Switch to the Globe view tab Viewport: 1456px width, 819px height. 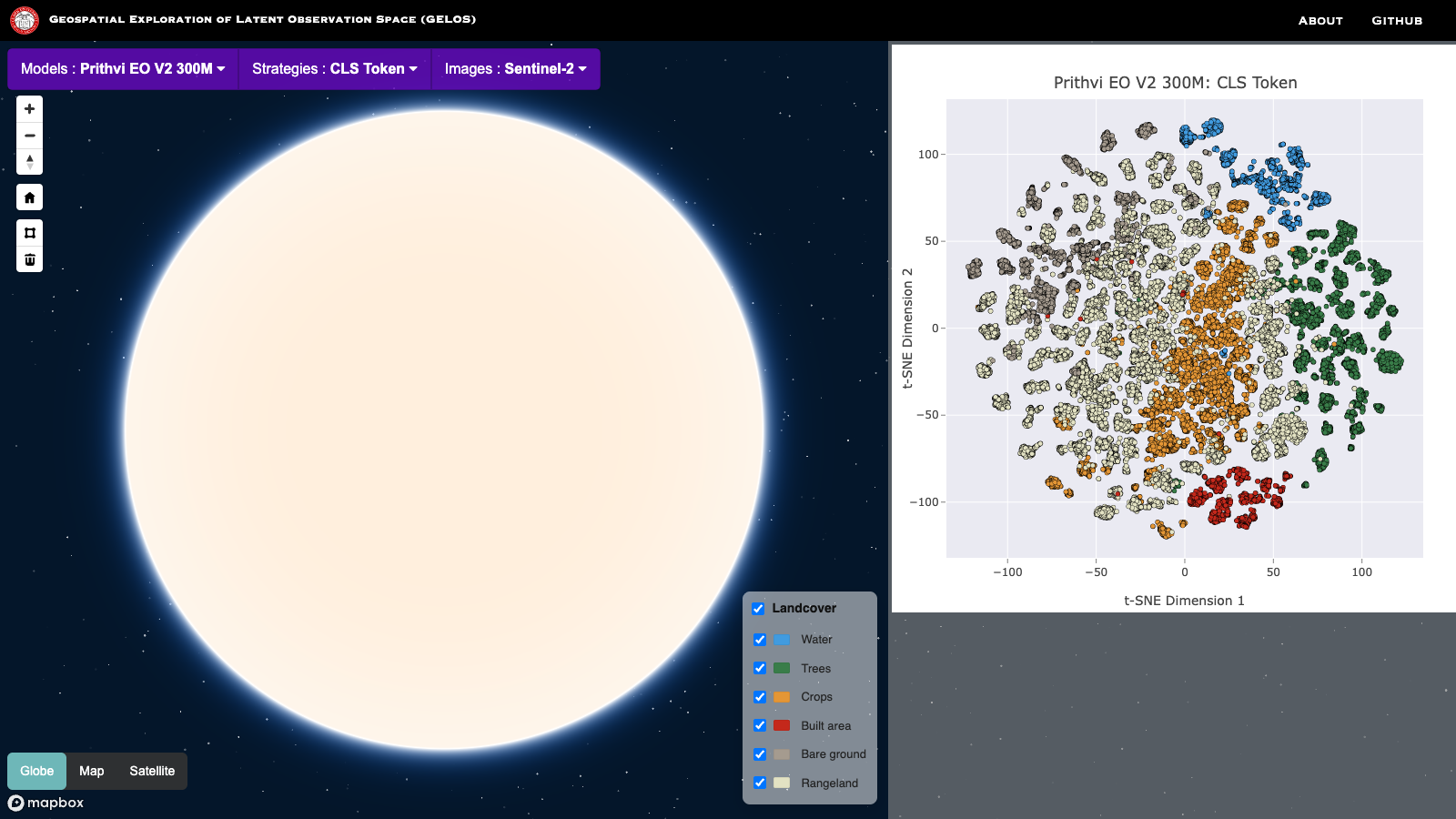37,771
